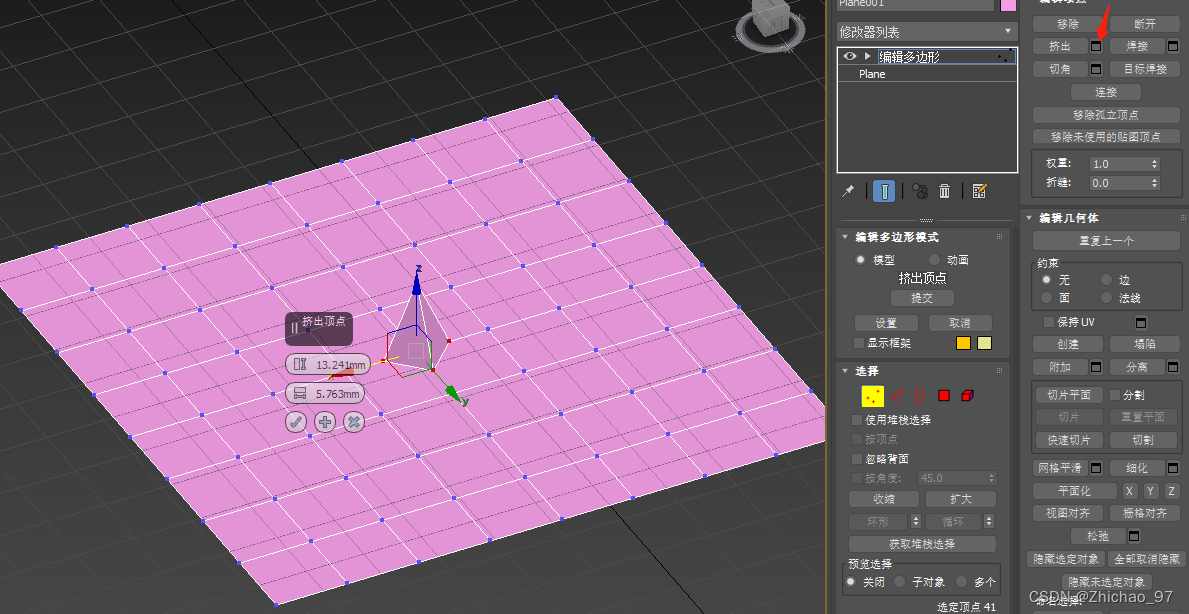Select 边 constraint radio button
This screenshot has height=614, width=1189.
1106,280
